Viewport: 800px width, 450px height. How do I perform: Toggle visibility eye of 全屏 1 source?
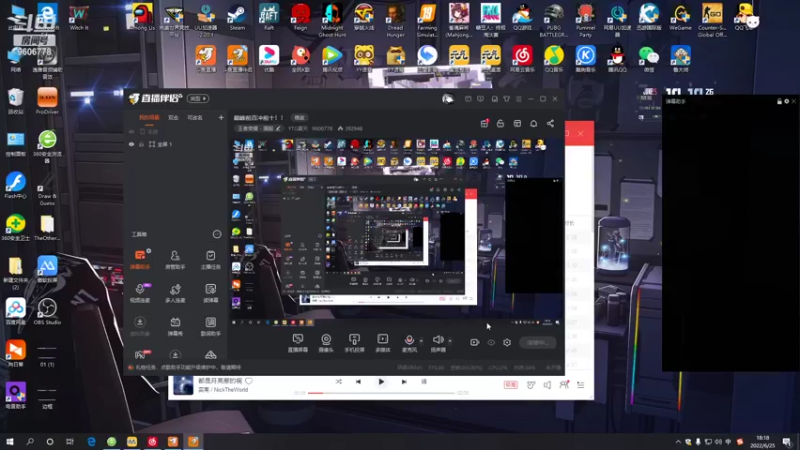132,144
